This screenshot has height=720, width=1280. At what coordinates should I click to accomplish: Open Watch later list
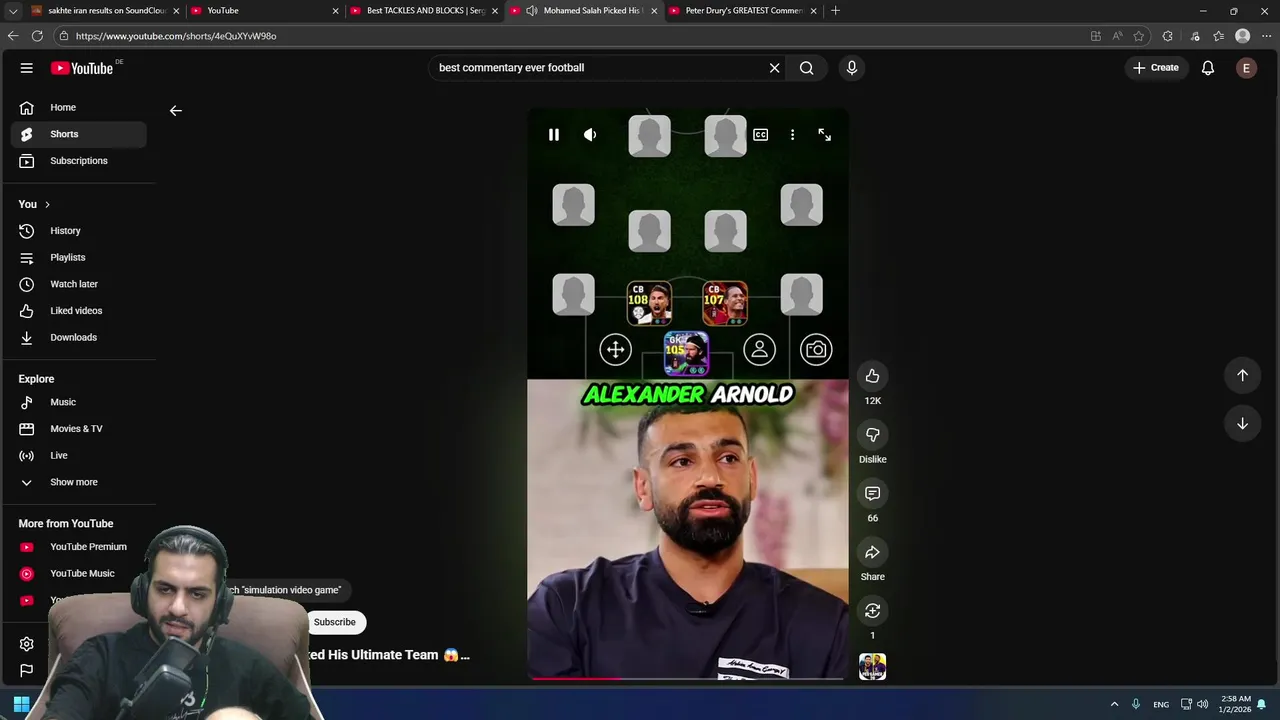[79, 284]
